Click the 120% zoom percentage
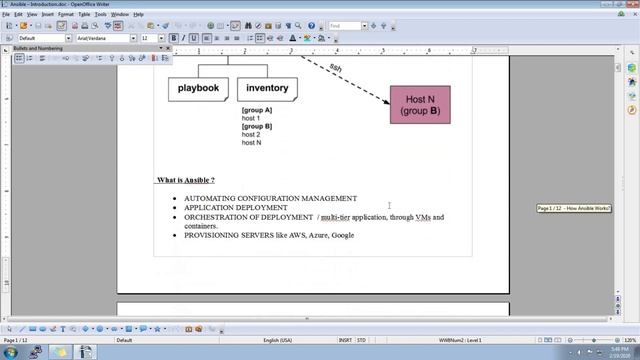 (x=630, y=340)
